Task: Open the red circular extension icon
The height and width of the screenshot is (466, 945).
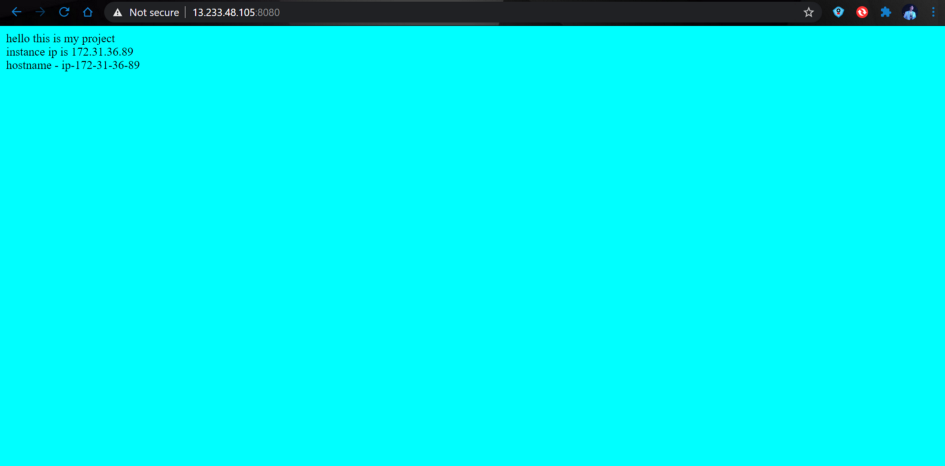Action: coord(862,12)
